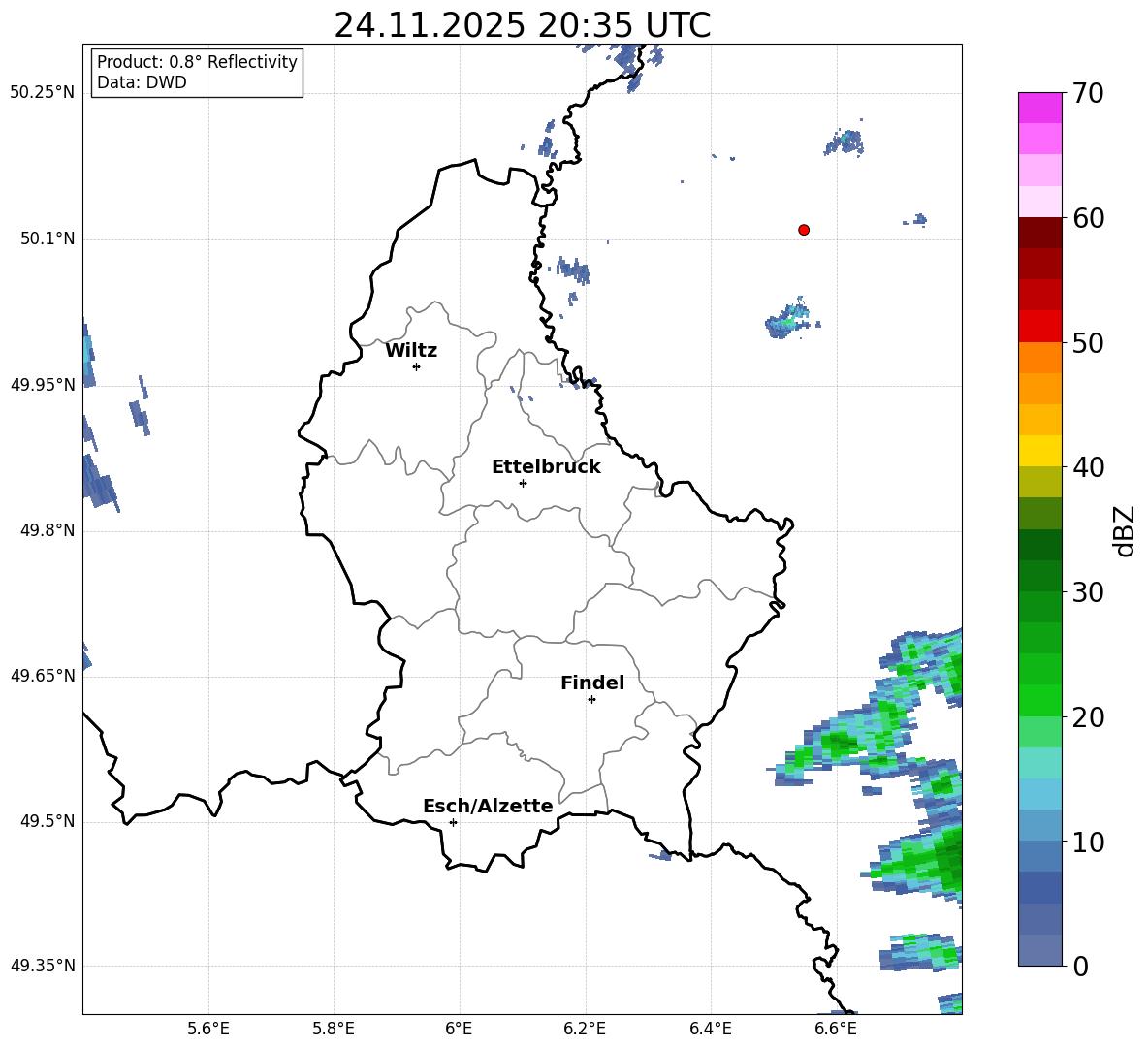Click the Findel cross location marker
This screenshot has height=1048, width=1148.
click(591, 699)
